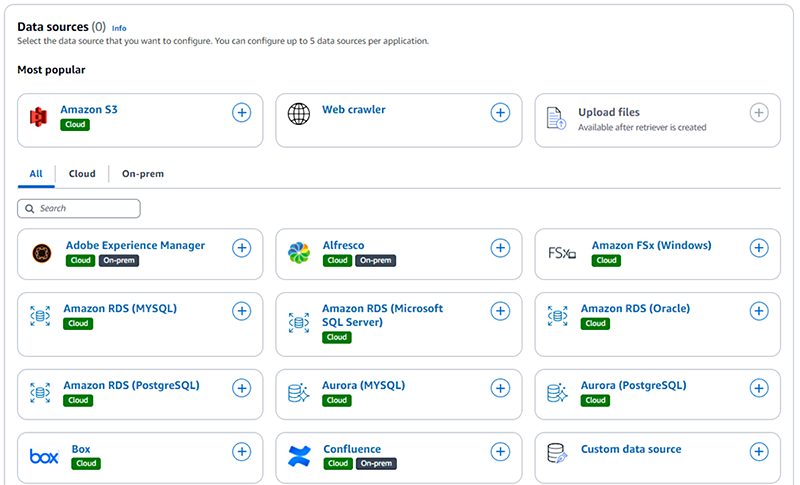Click the colorful Alfresco logo

pyautogui.click(x=299, y=253)
